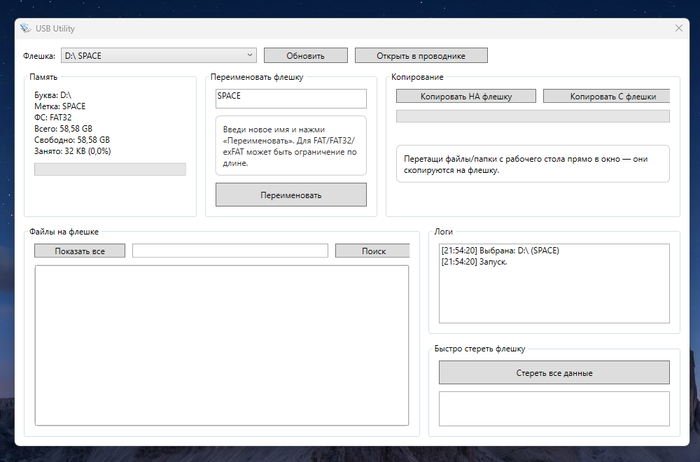Select the "Запуск." log entry

474,261
